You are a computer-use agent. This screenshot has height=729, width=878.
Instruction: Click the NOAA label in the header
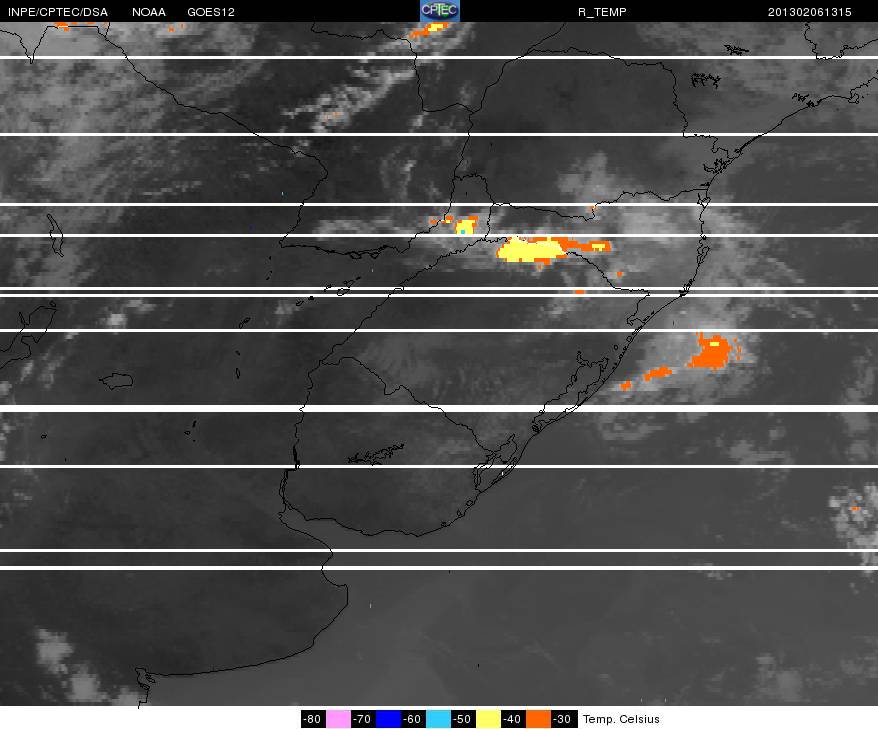click(x=149, y=12)
